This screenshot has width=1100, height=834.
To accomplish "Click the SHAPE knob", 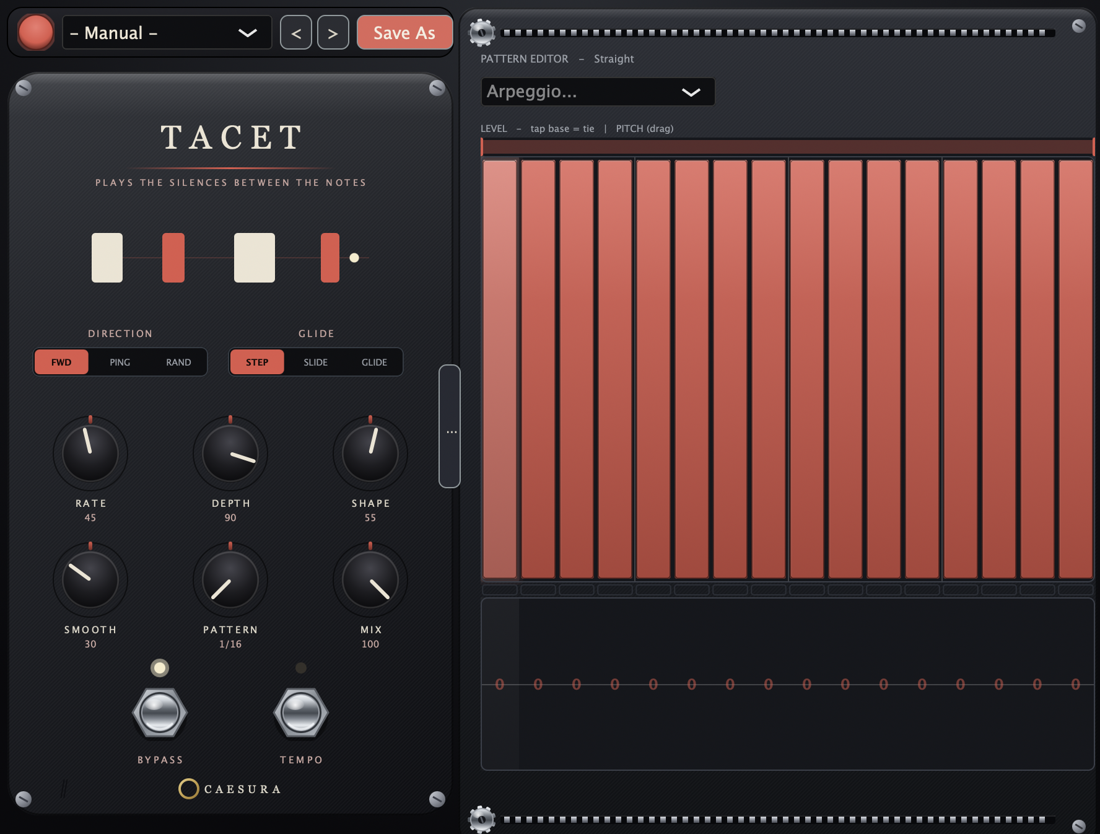I will tap(370, 453).
